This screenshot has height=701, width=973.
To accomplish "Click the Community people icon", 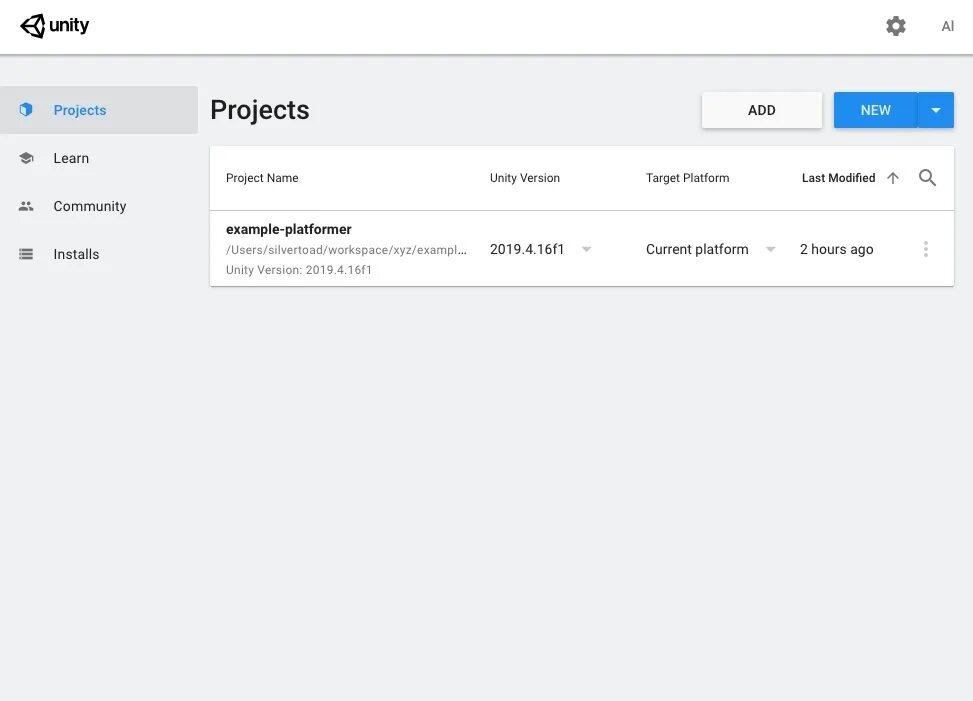I will 26,206.
